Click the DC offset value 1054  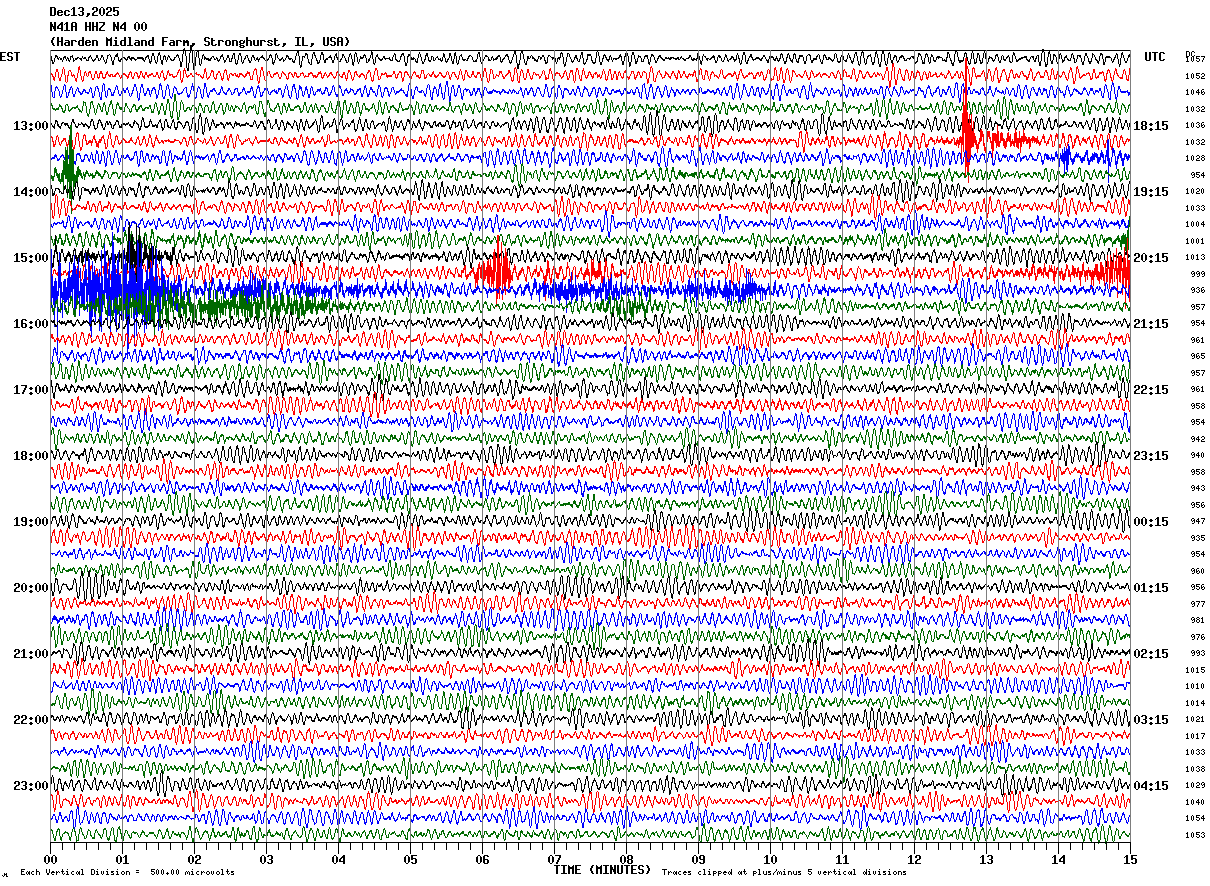1195,818
